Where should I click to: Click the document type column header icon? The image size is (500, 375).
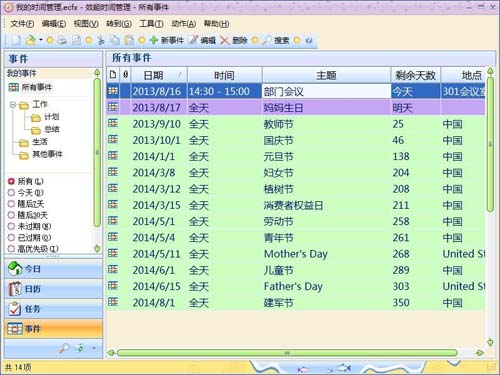pos(113,75)
